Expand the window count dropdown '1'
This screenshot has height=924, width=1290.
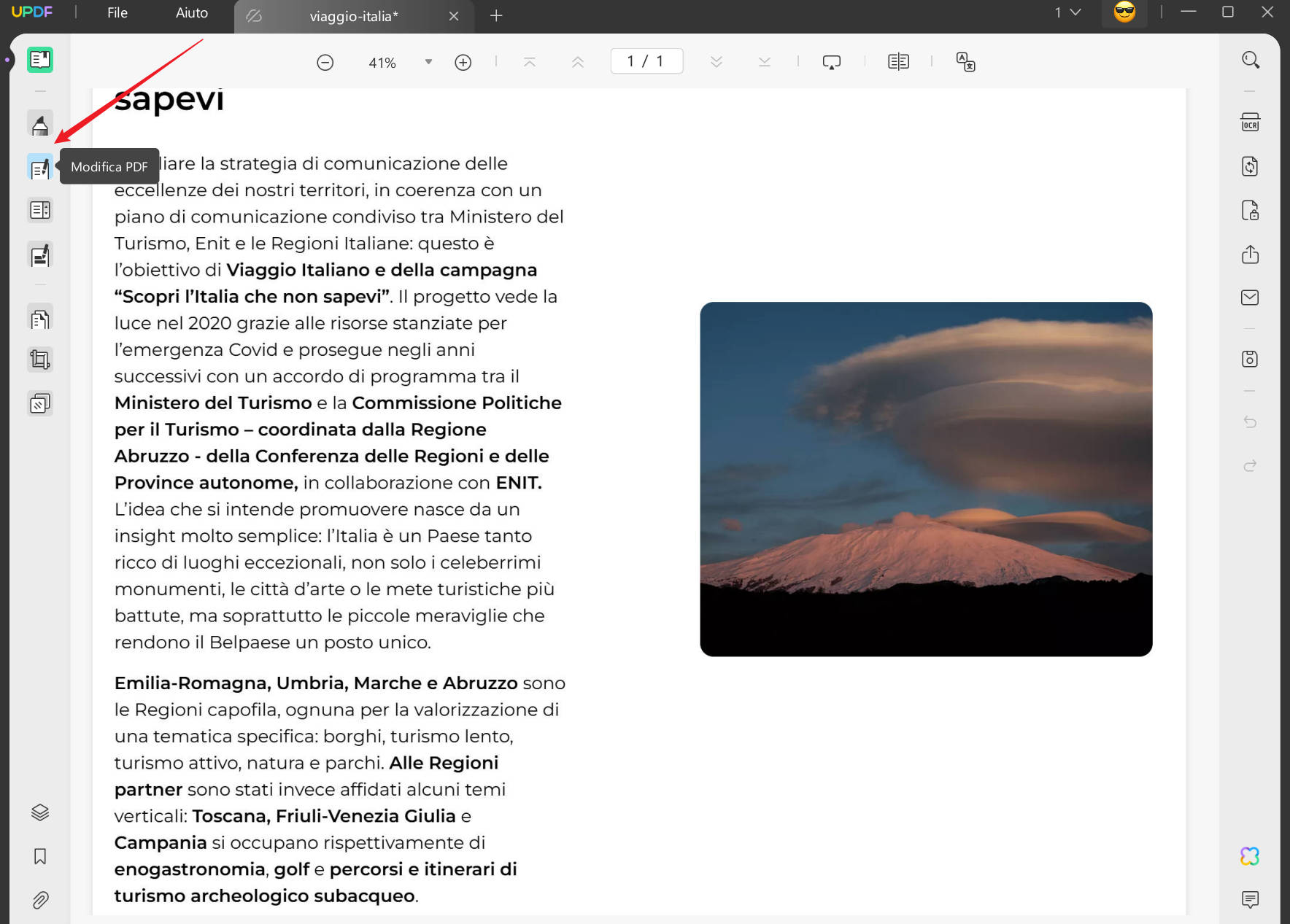point(1067,12)
